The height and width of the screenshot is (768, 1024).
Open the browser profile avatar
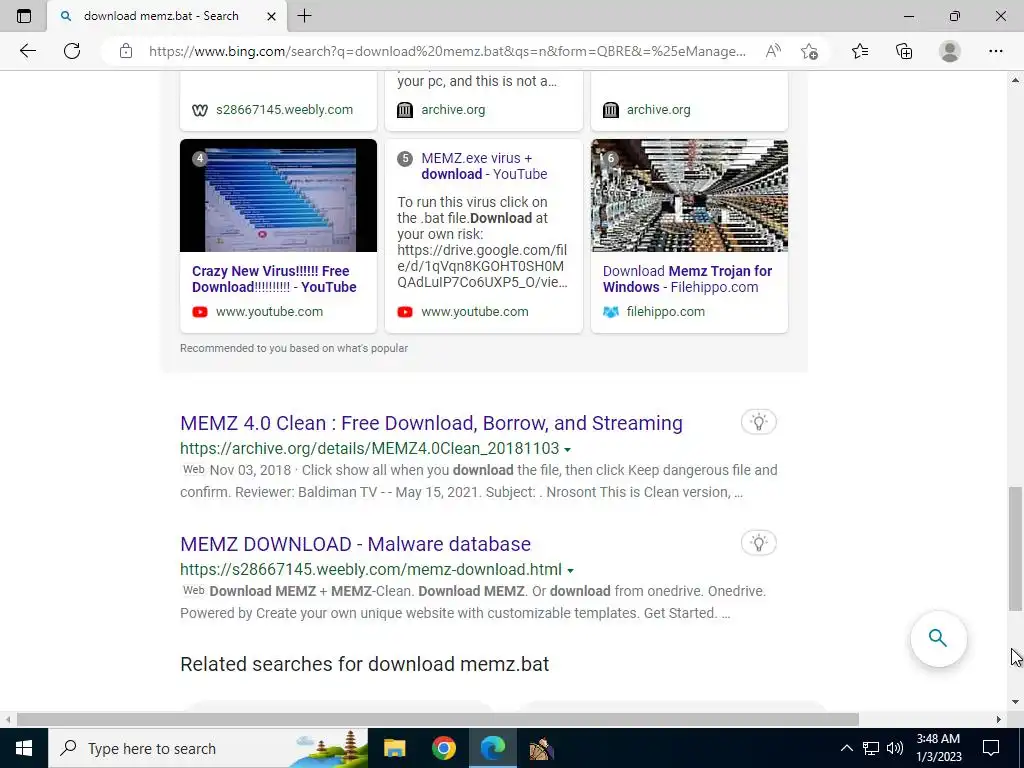[x=950, y=51]
